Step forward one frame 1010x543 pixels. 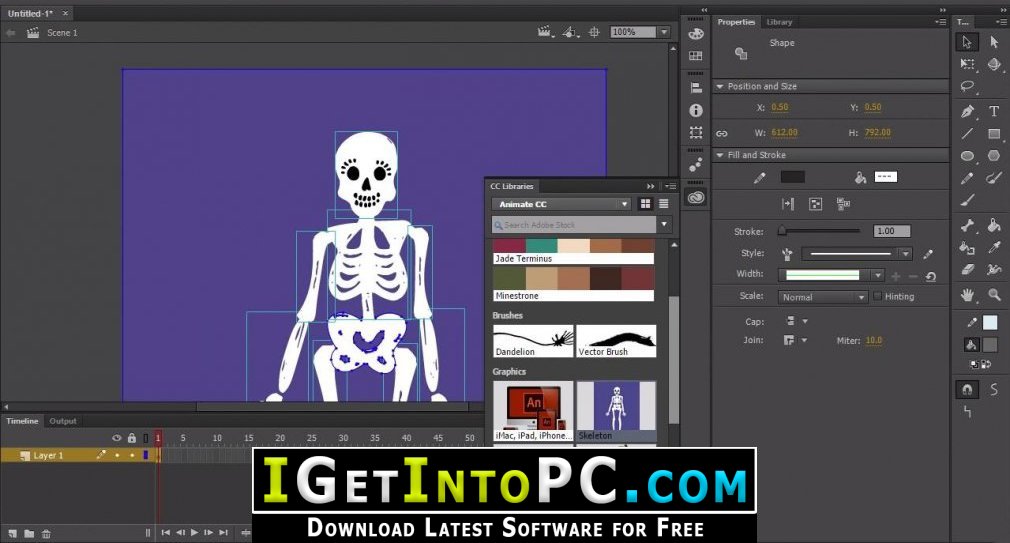[208, 533]
